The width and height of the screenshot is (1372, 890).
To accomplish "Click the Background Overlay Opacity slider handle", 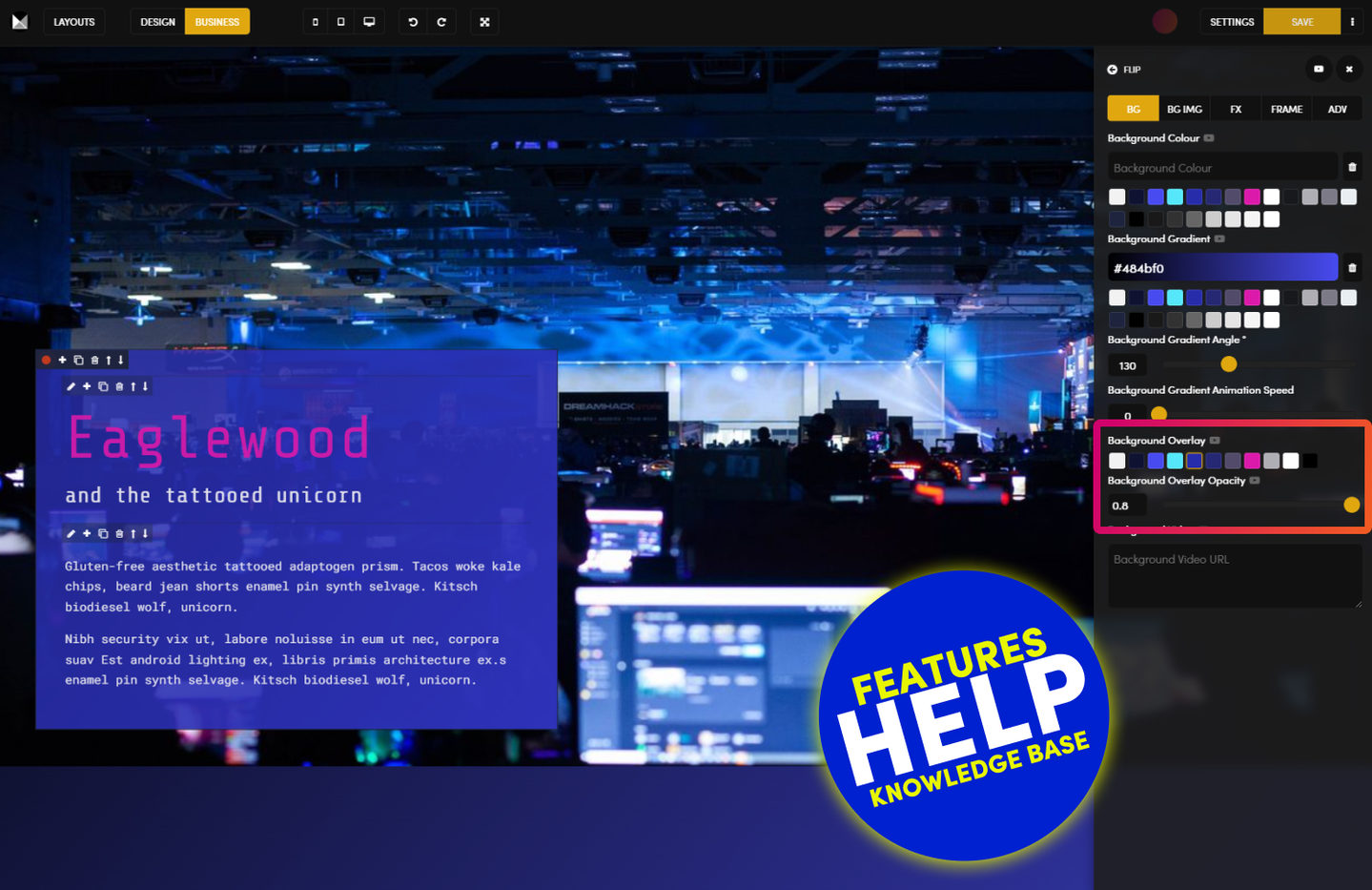I will click(x=1351, y=505).
